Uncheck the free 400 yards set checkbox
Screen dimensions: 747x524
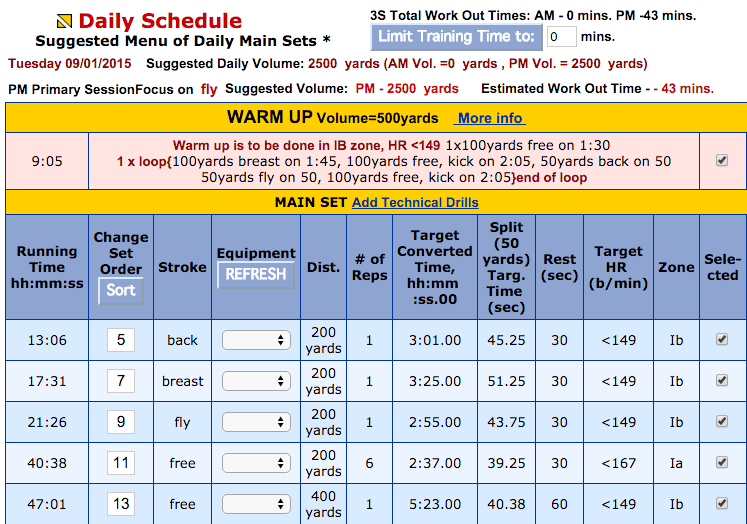tap(721, 504)
